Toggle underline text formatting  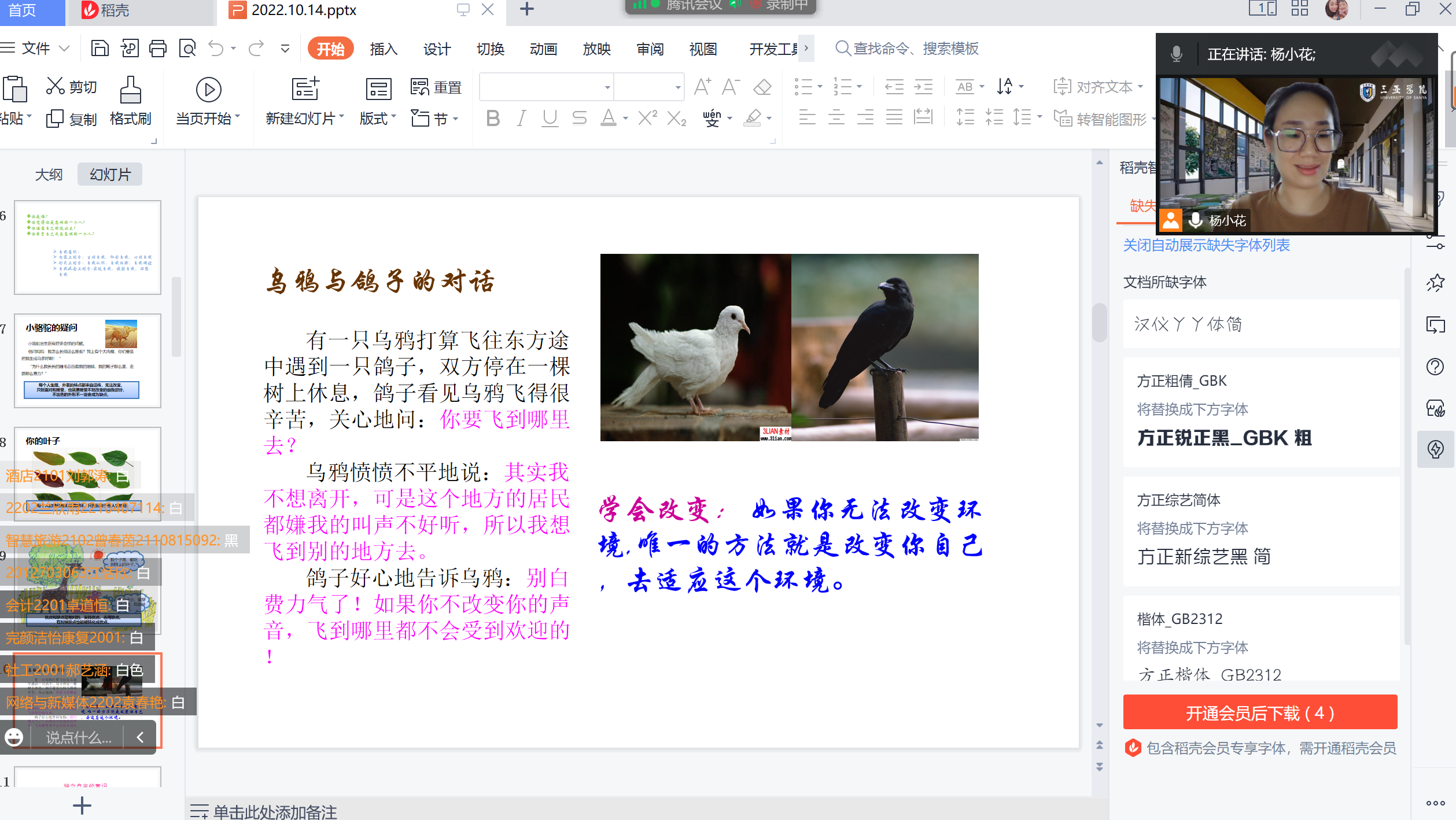[550, 119]
